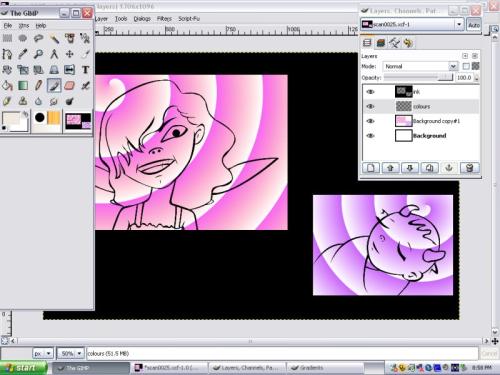Select the Rectangle Select tool
The image size is (500, 375).
[7, 38]
